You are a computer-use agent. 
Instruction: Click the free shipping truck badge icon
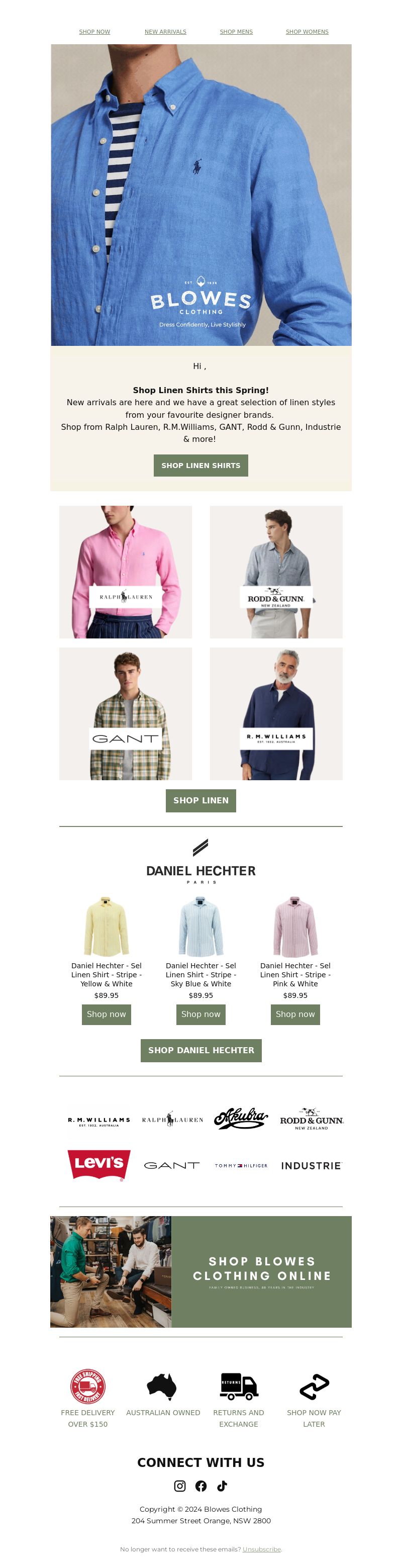(87, 1387)
